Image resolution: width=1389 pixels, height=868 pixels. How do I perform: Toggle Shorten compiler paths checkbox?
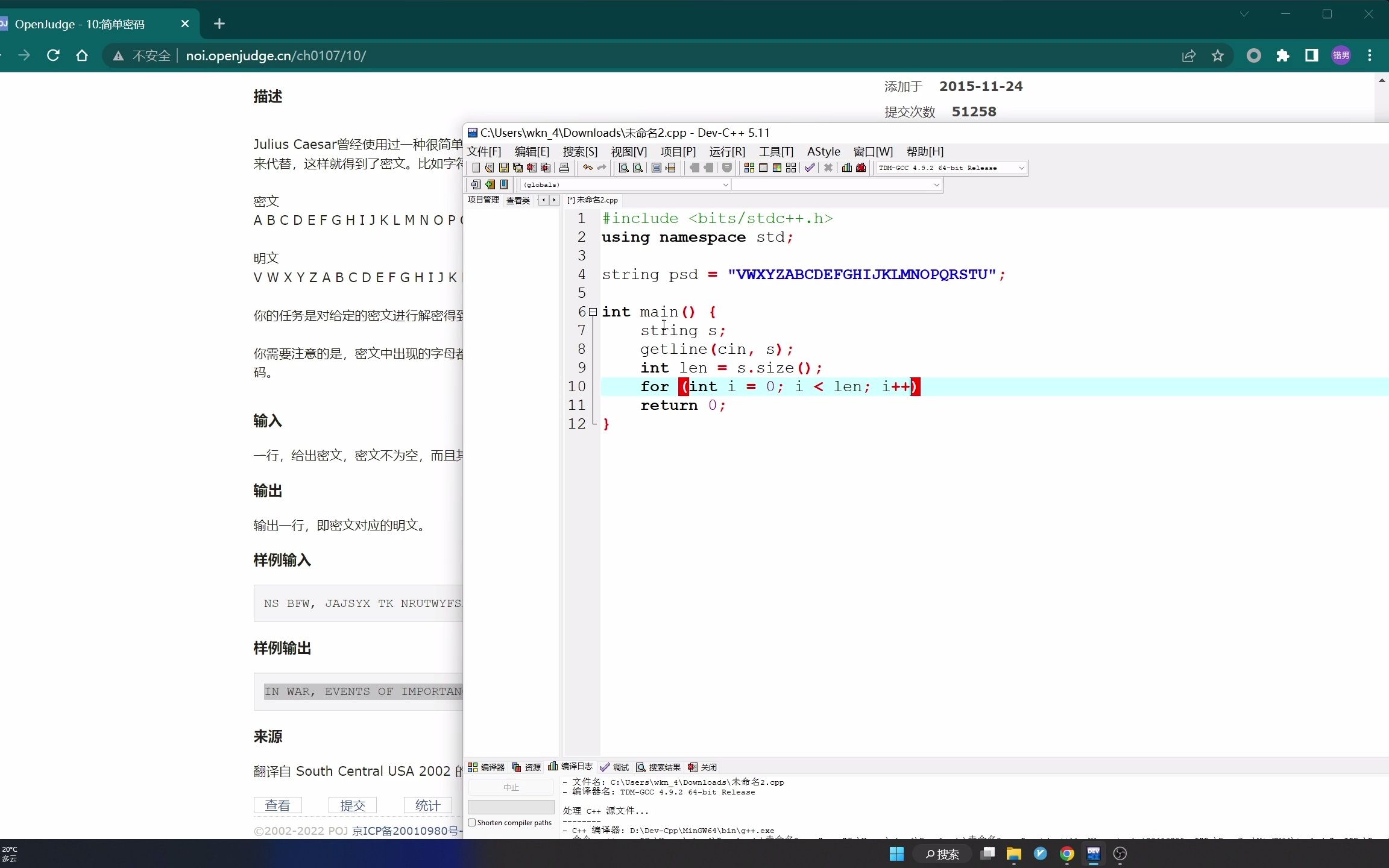coord(472,823)
